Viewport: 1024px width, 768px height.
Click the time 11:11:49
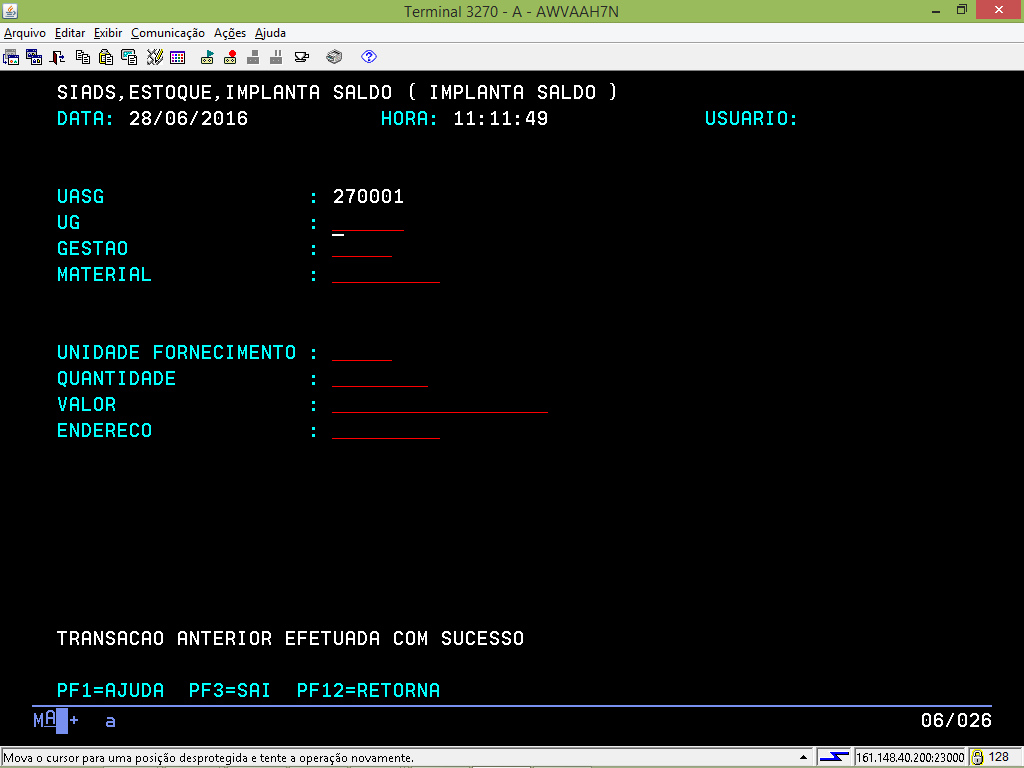[501, 118]
